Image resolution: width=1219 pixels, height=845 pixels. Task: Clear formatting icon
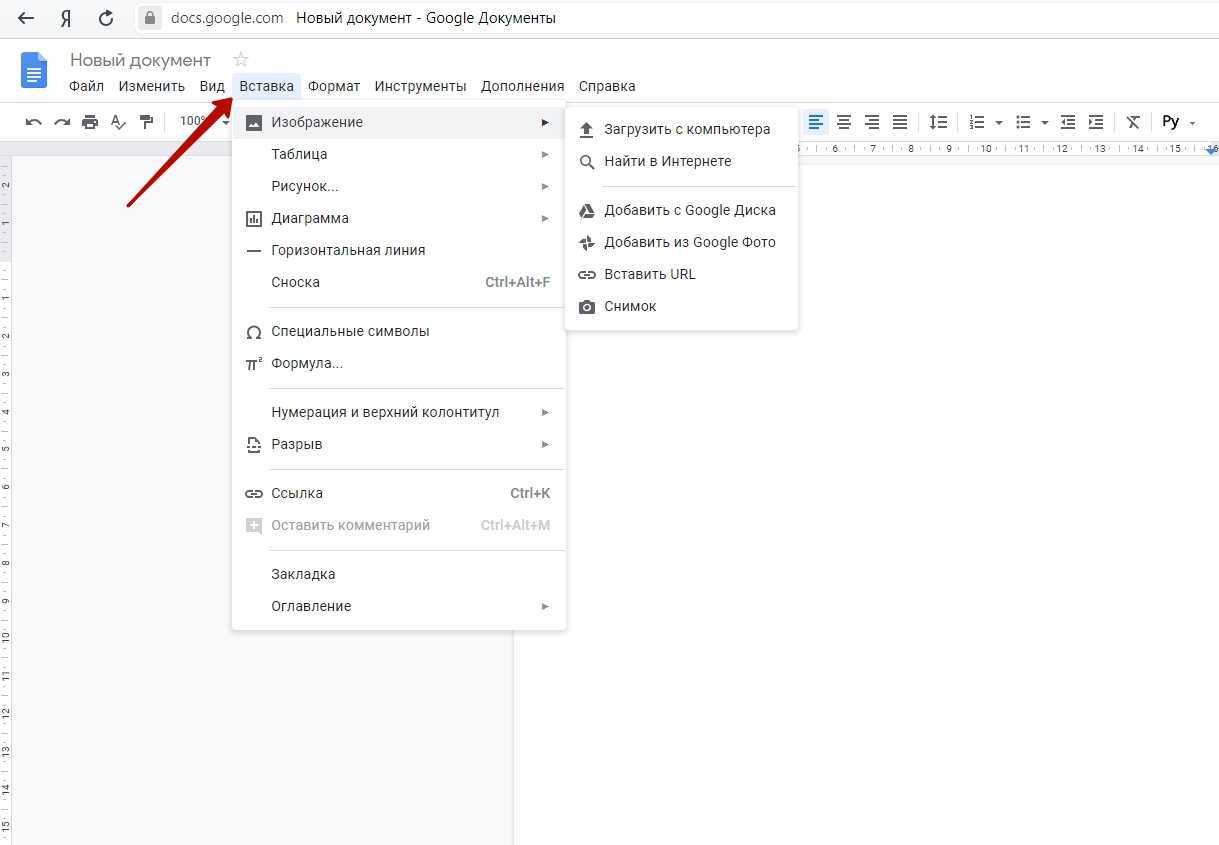1133,122
